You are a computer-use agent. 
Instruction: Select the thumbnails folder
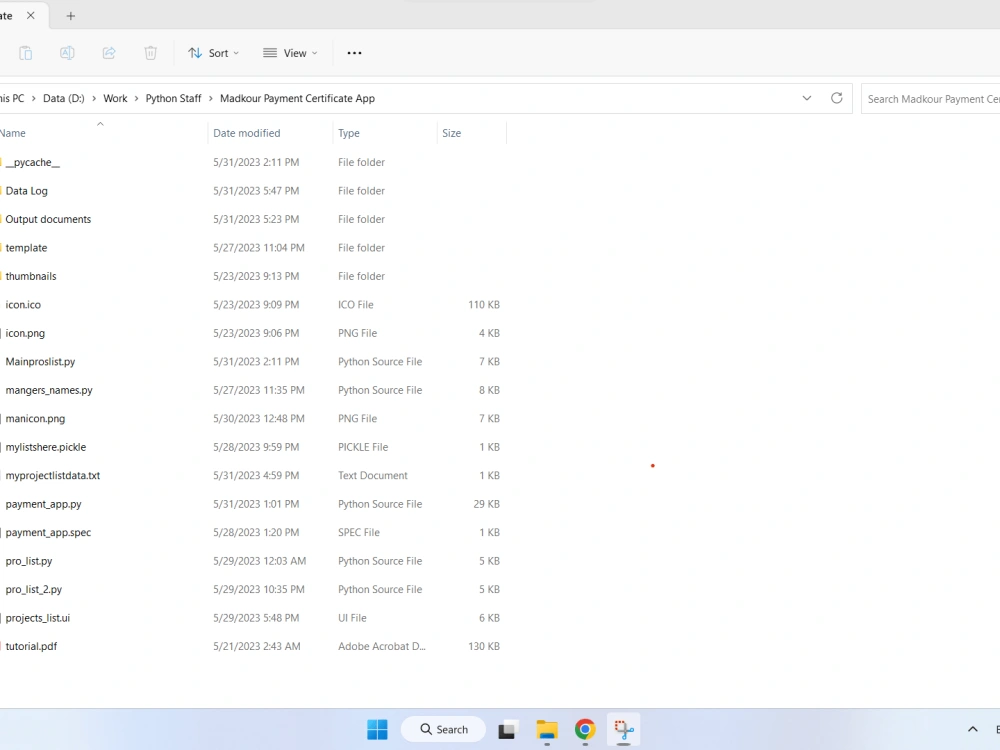point(31,276)
